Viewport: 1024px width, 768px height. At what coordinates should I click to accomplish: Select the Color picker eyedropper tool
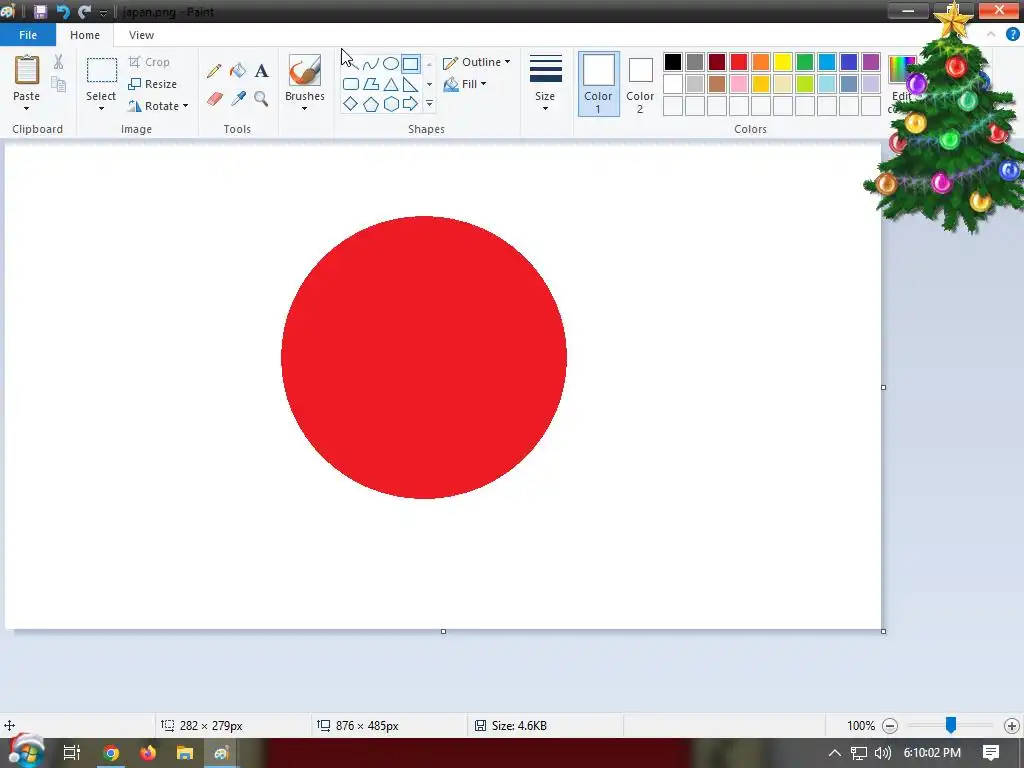(x=238, y=99)
